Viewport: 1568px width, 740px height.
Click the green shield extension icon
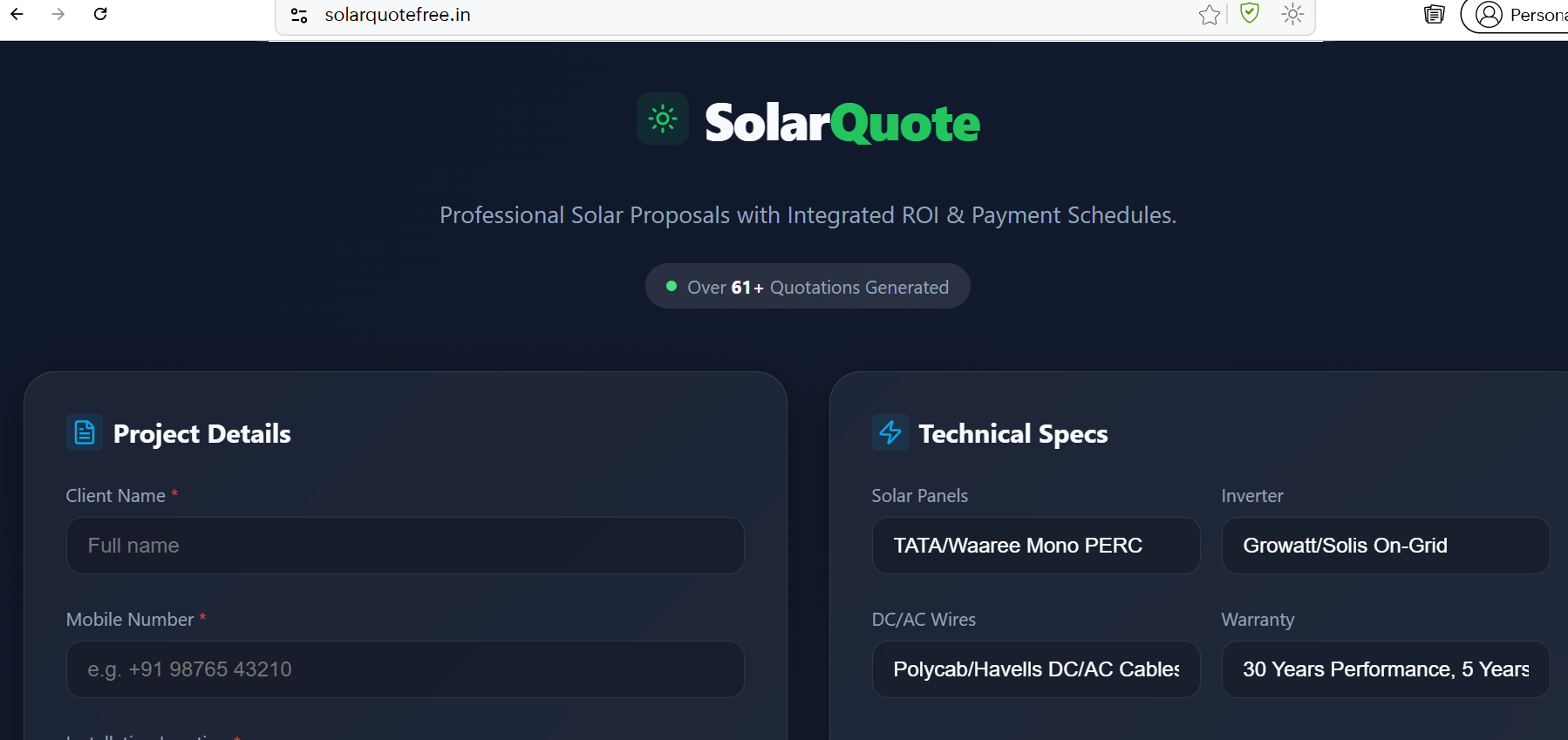[1249, 14]
